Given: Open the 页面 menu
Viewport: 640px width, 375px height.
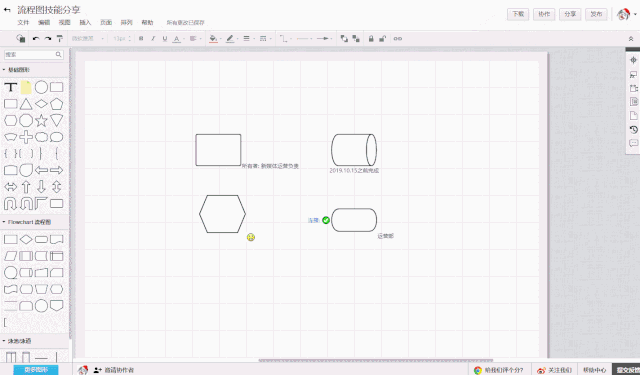Looking at the screenshot, I should 106,22.
